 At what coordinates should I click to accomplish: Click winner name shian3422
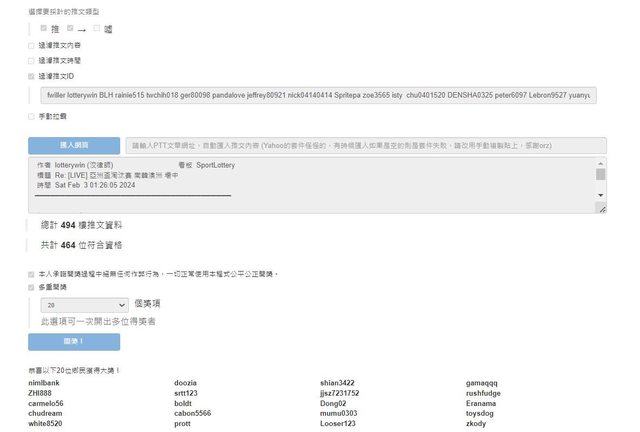click(x=337, y=383)
